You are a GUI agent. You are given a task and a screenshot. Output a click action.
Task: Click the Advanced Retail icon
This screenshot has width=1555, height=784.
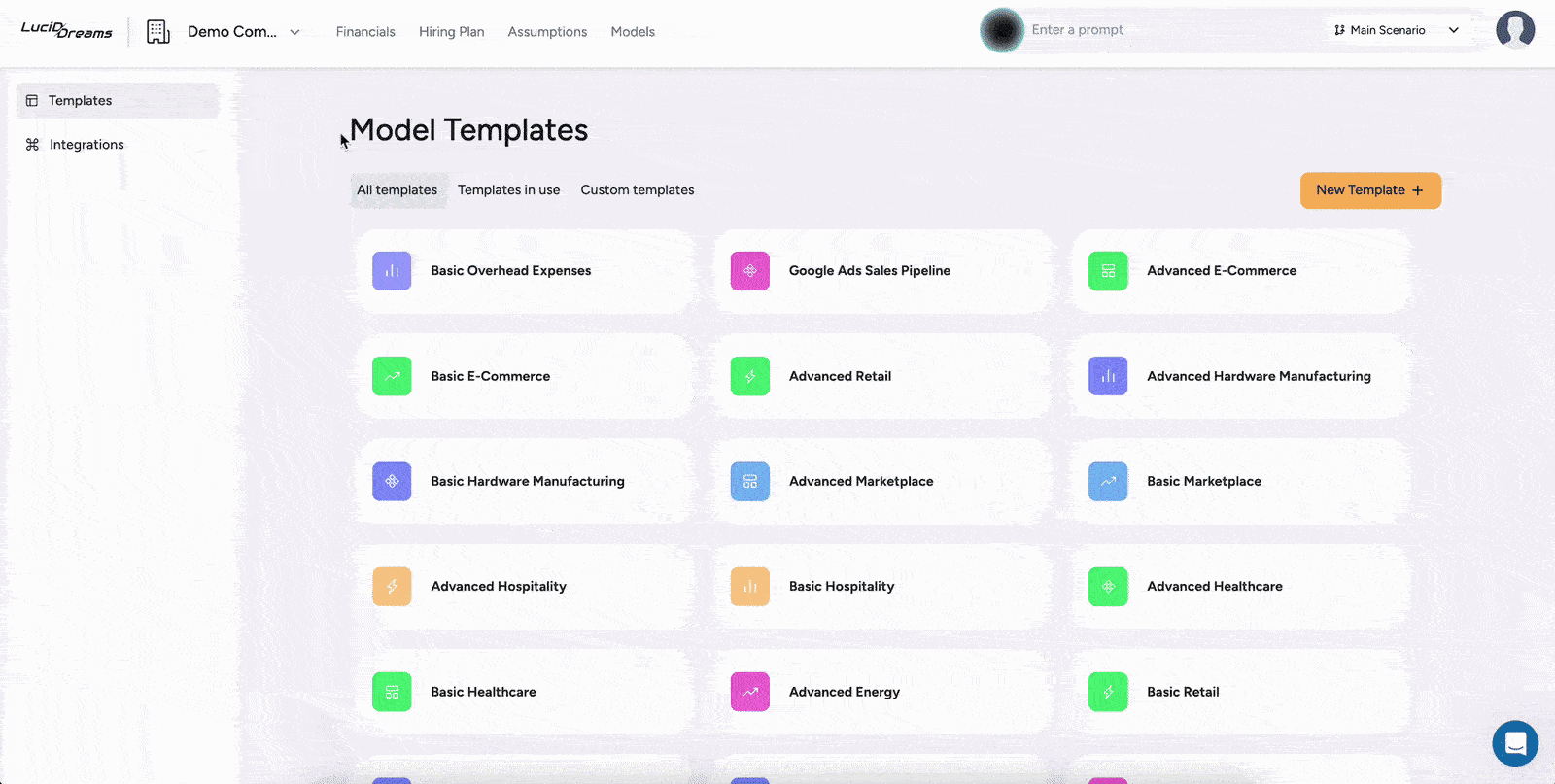(750, 376)
